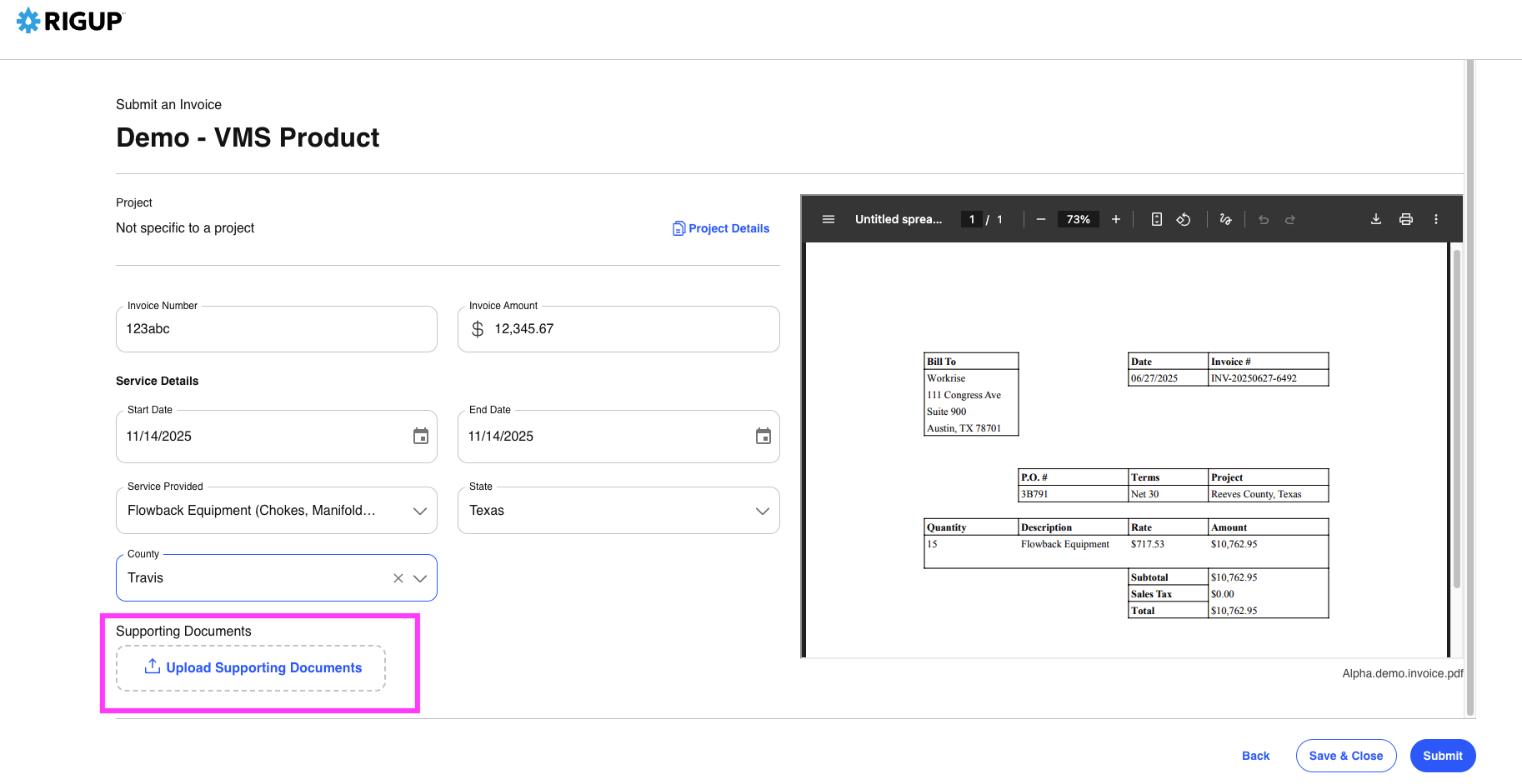Zoom out the PDF with the minus icon

tap(1041, 219)
